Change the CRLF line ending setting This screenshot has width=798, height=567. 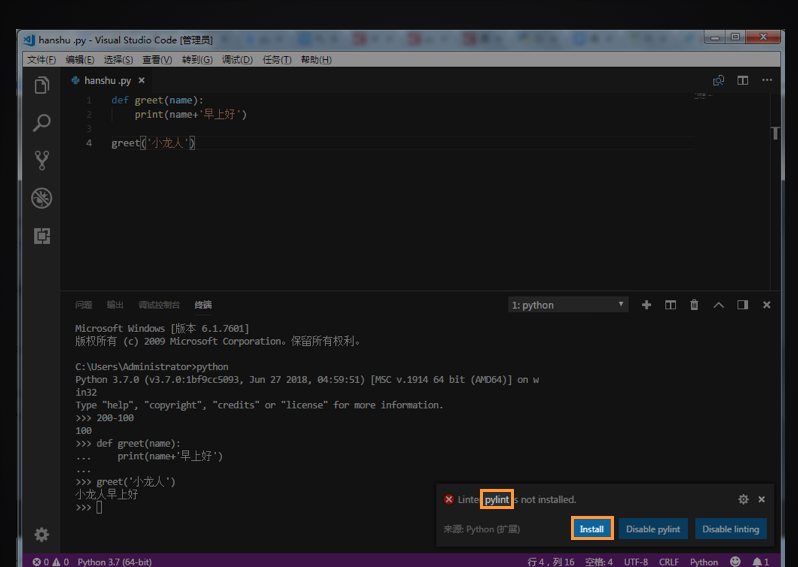(669, 562)
